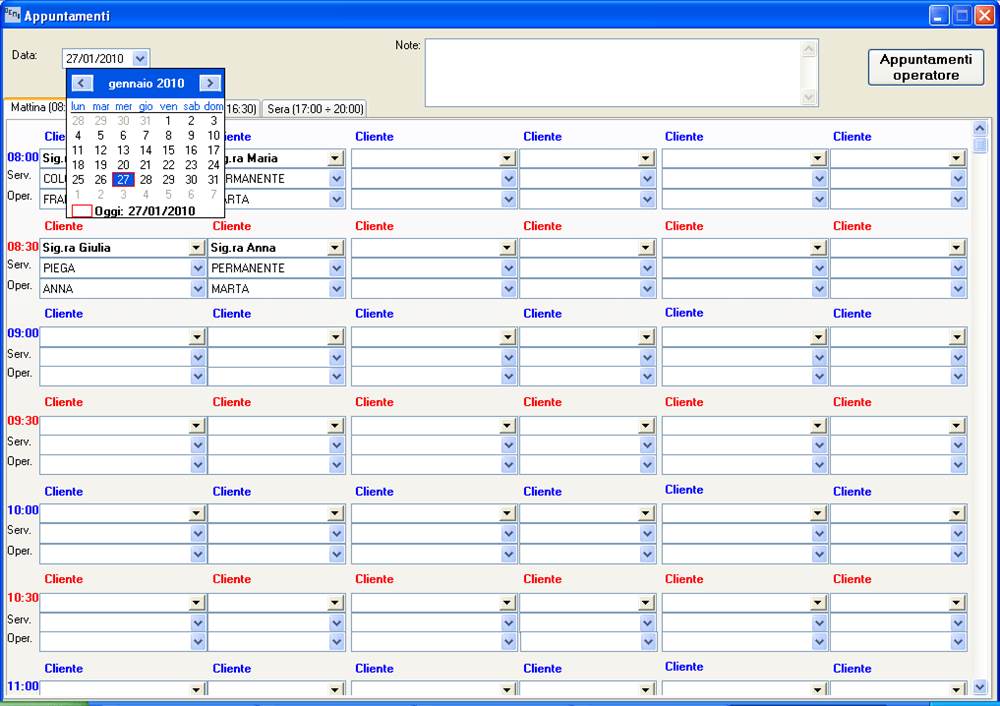
Task: Open third-column client dropdown at 09:30
Action: [508, 425]
